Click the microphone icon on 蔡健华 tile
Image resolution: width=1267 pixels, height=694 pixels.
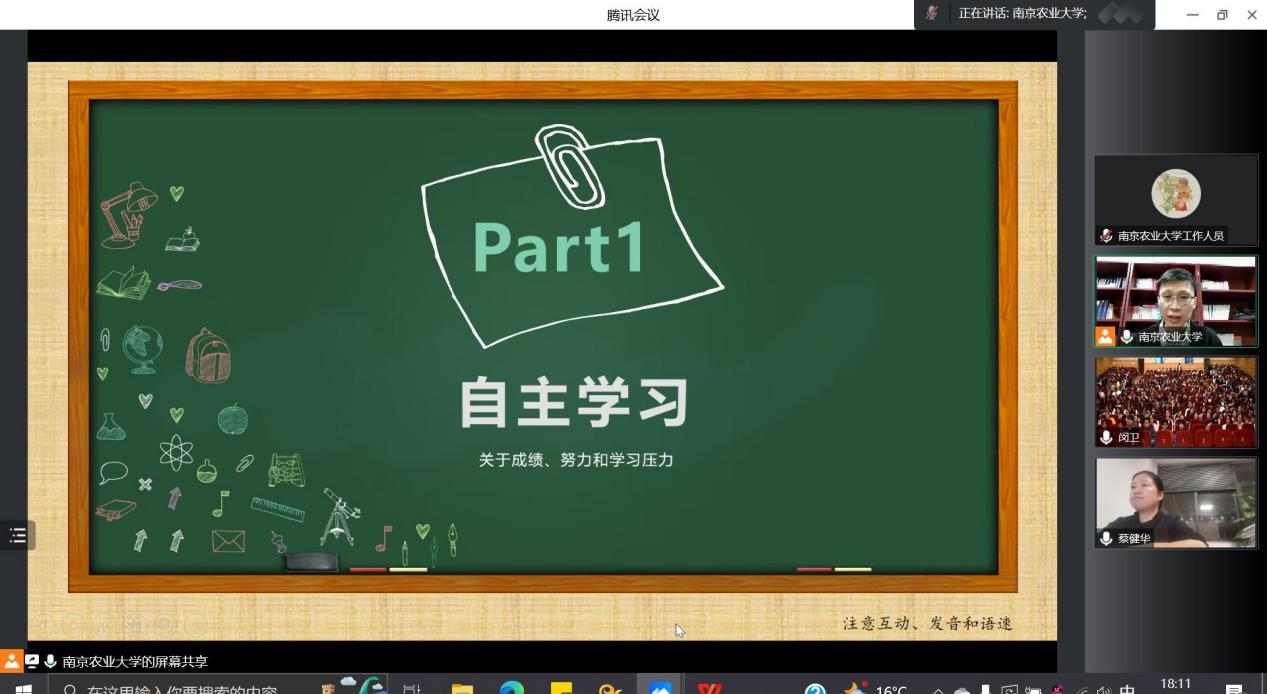coord(1106,539)
